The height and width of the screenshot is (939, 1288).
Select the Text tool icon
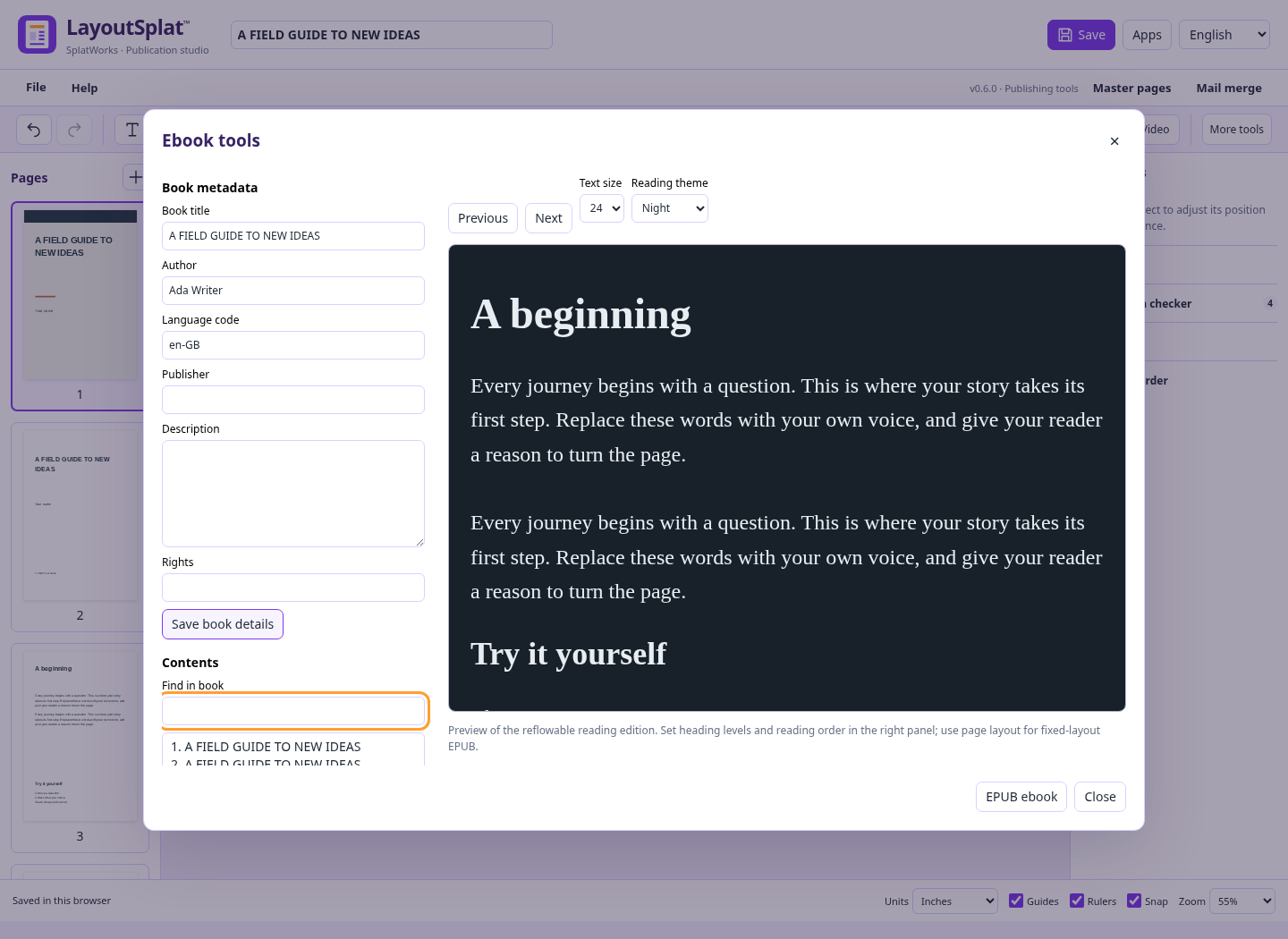tap(131, 130)
